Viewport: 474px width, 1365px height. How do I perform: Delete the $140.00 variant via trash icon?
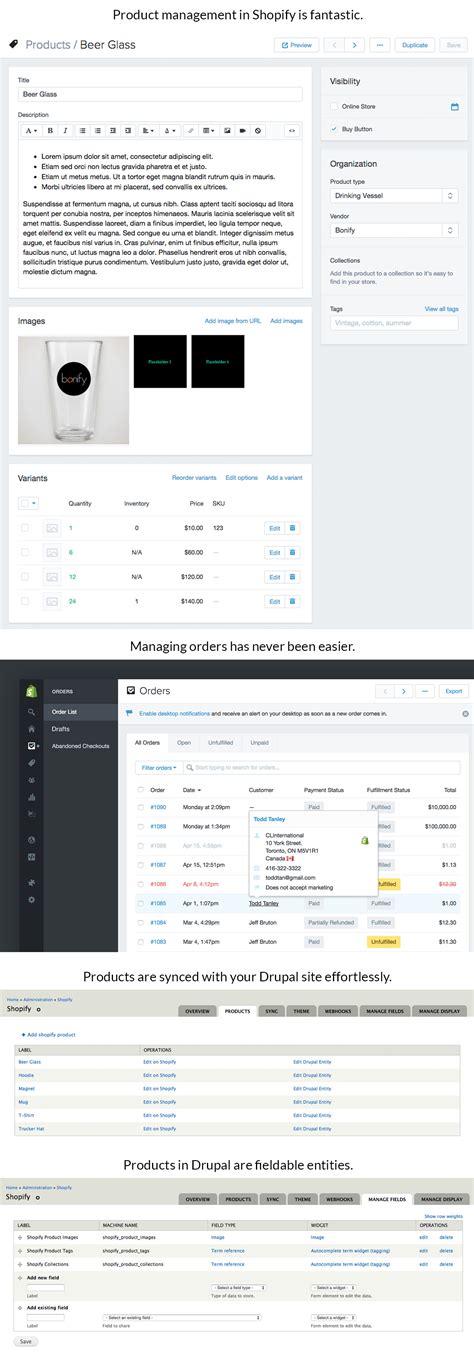coord(292,601)
